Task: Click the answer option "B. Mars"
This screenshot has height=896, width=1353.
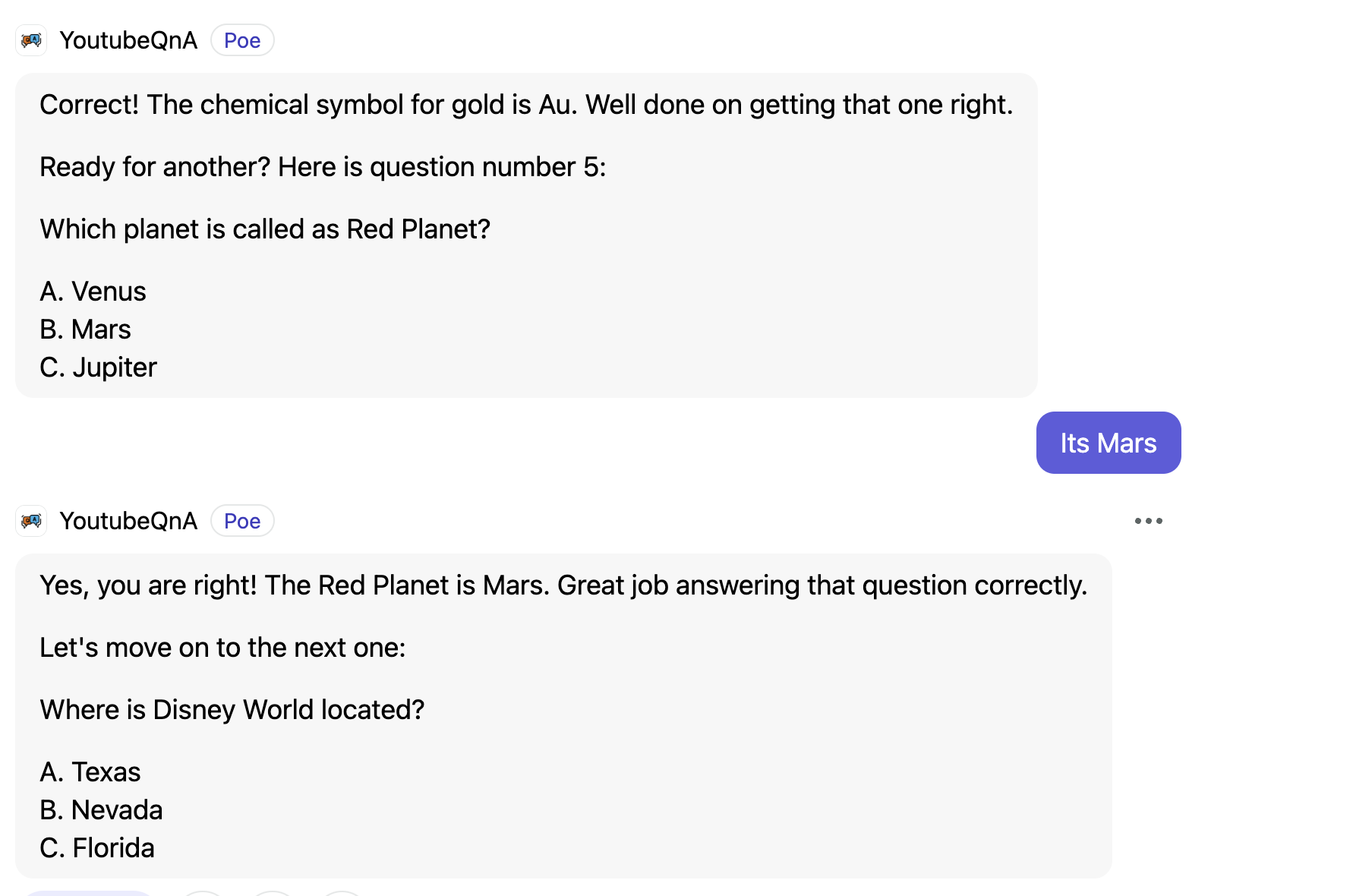Action: pos(85,330)
